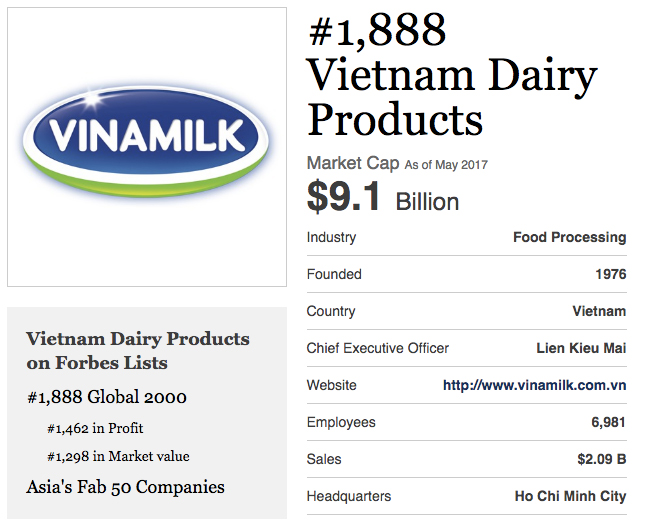Image resolution: width=645 pixels, height=527 pixels.
Task: Click the Founded 1976 value
Action: 611,274
